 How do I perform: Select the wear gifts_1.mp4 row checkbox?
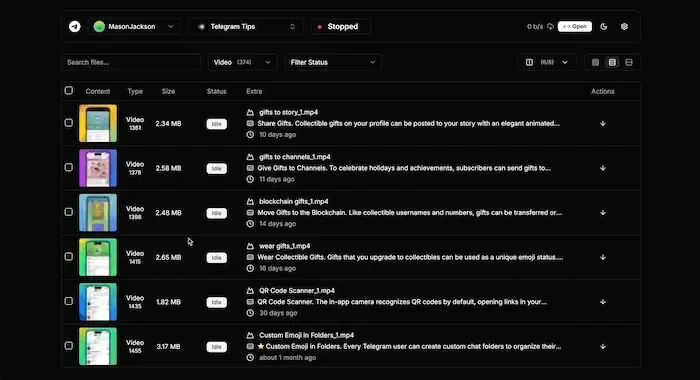click(x=68, y=257)
